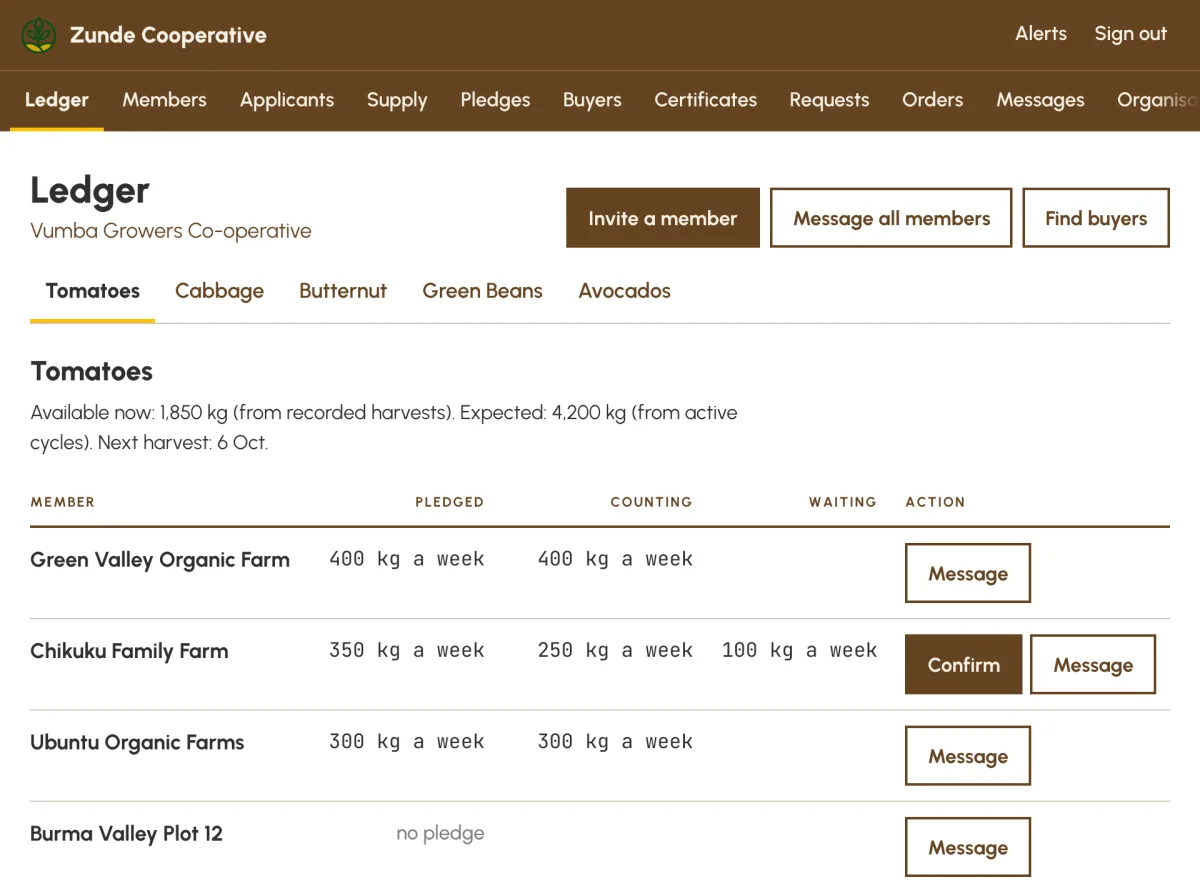This screenshot has width=1200, height=892.
Task: Click the Vumba Growers Co-operative subtitle
Action: 171,231
